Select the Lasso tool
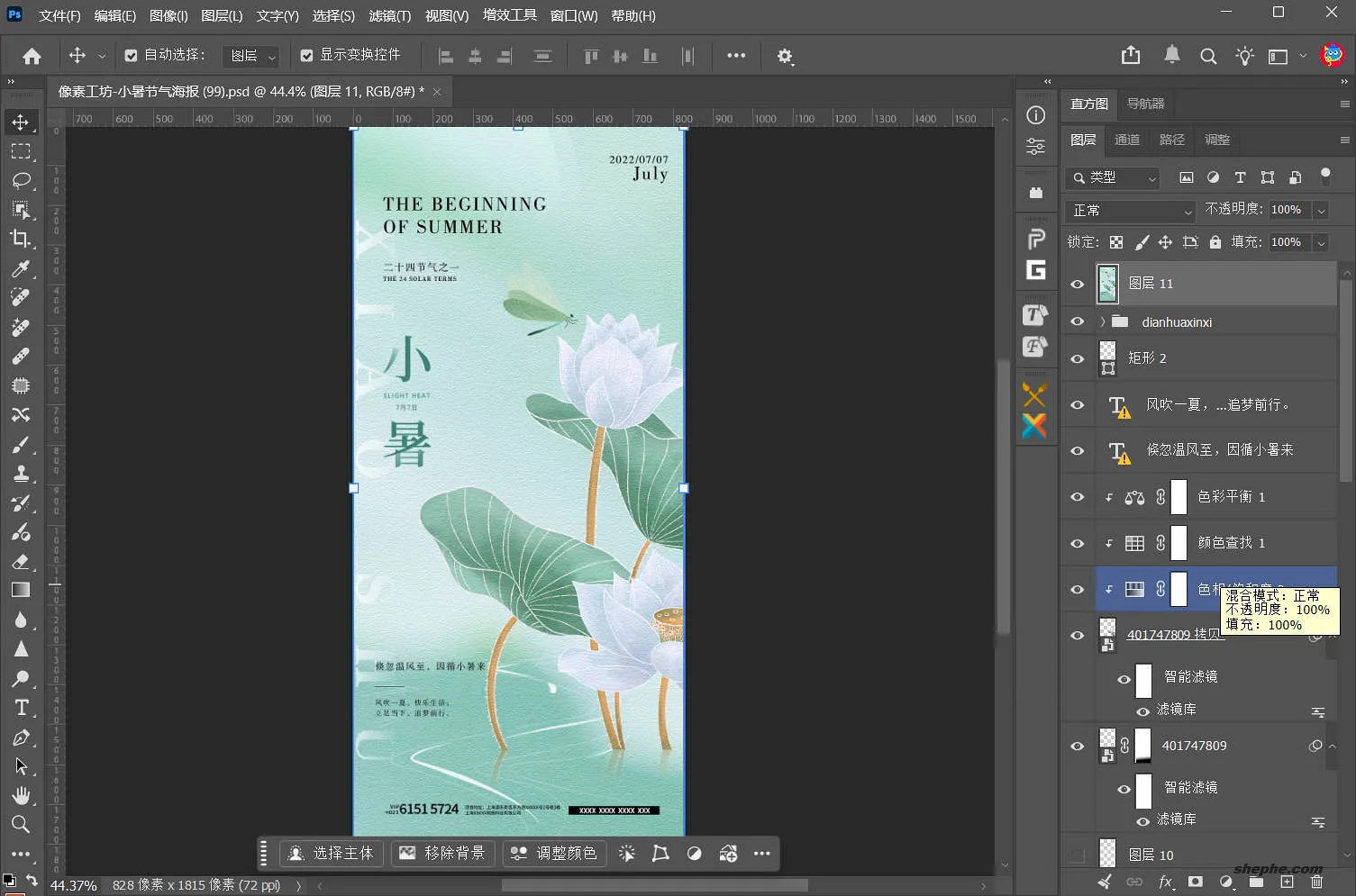 (x=21, y=180)
